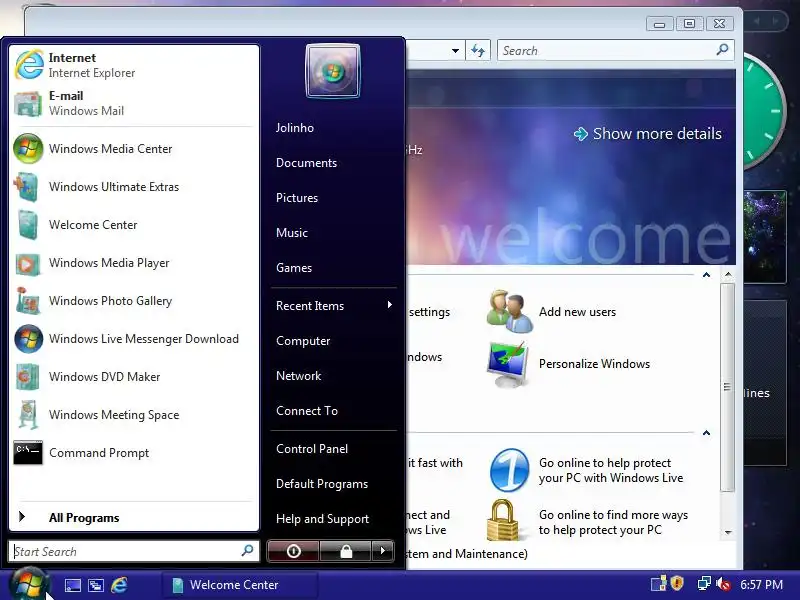The height and width of the screenshot is (600, 800).
Task: Collapse the Offers from Microsoft section chevron
Action: pos(707,433)
